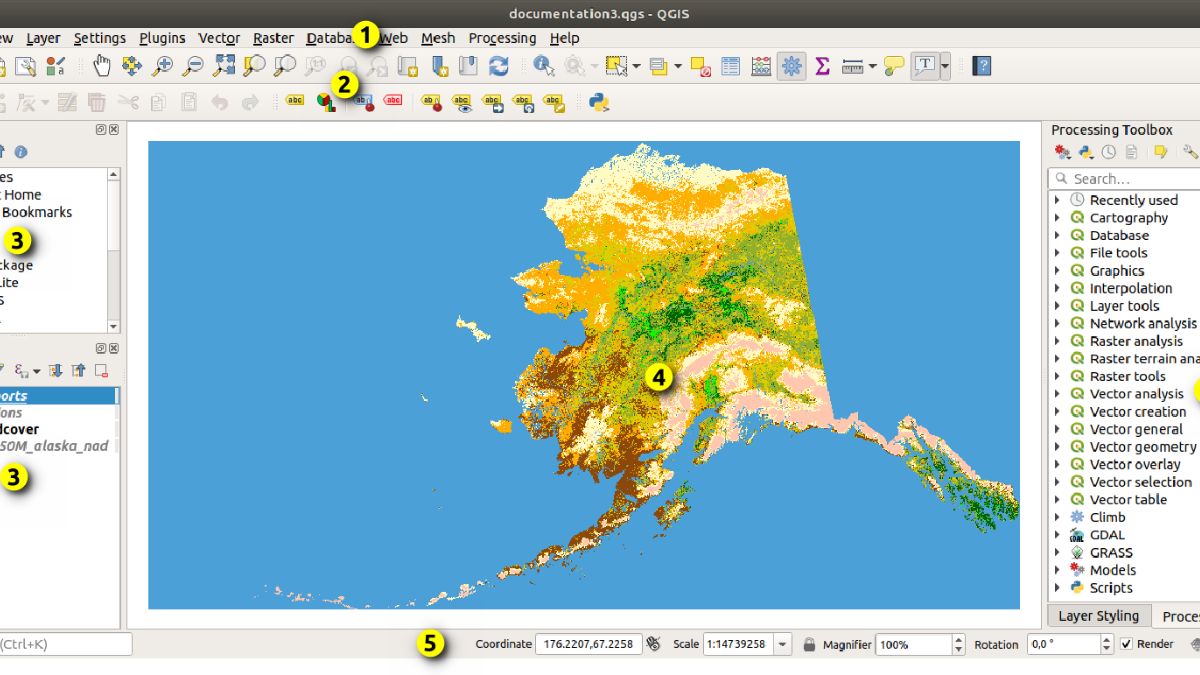
Task: Click the Zoom Full extent icon
Action: click(x=224, y=66)
